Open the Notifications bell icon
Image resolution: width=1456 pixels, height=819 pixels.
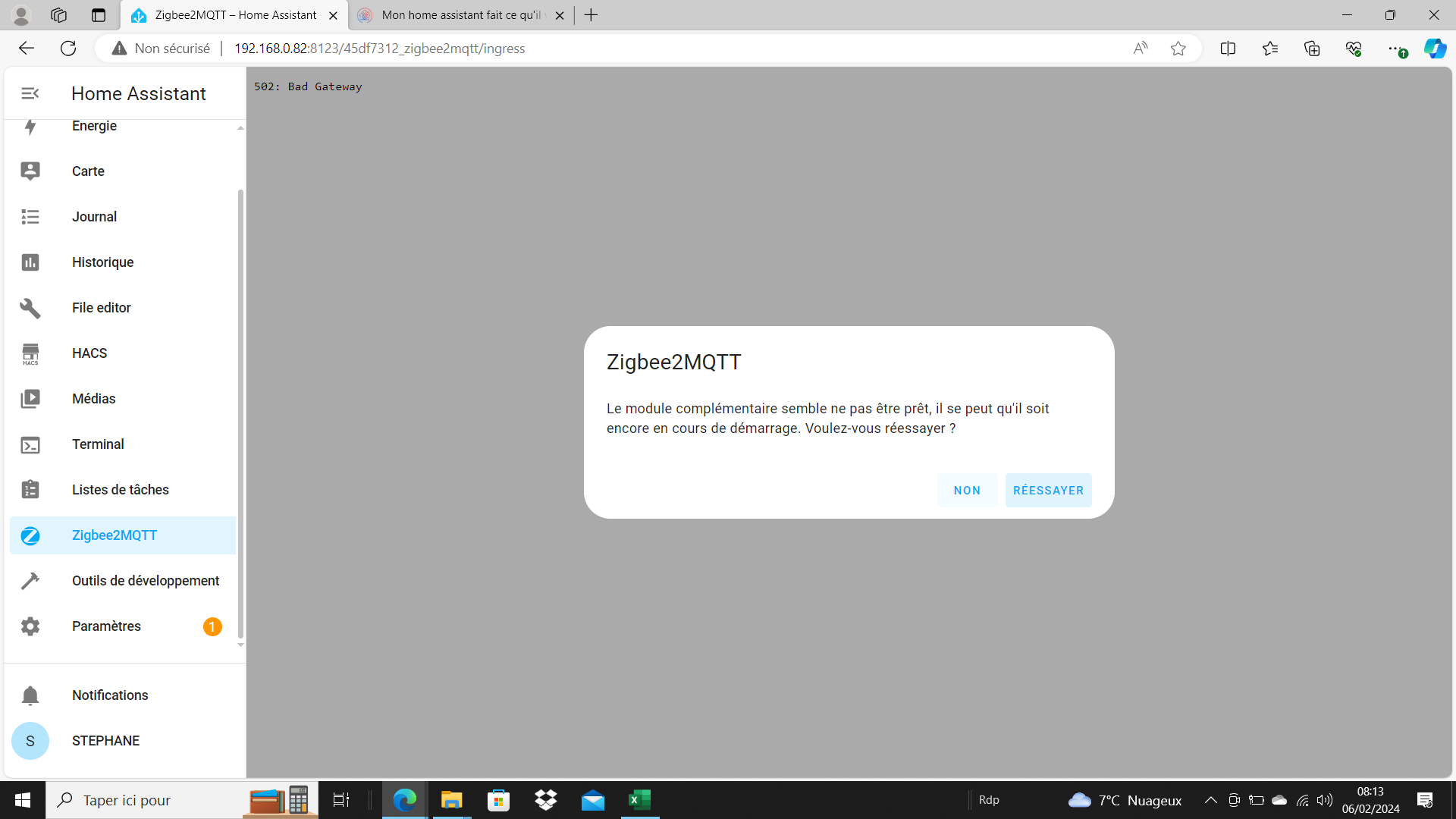[30, 695]
